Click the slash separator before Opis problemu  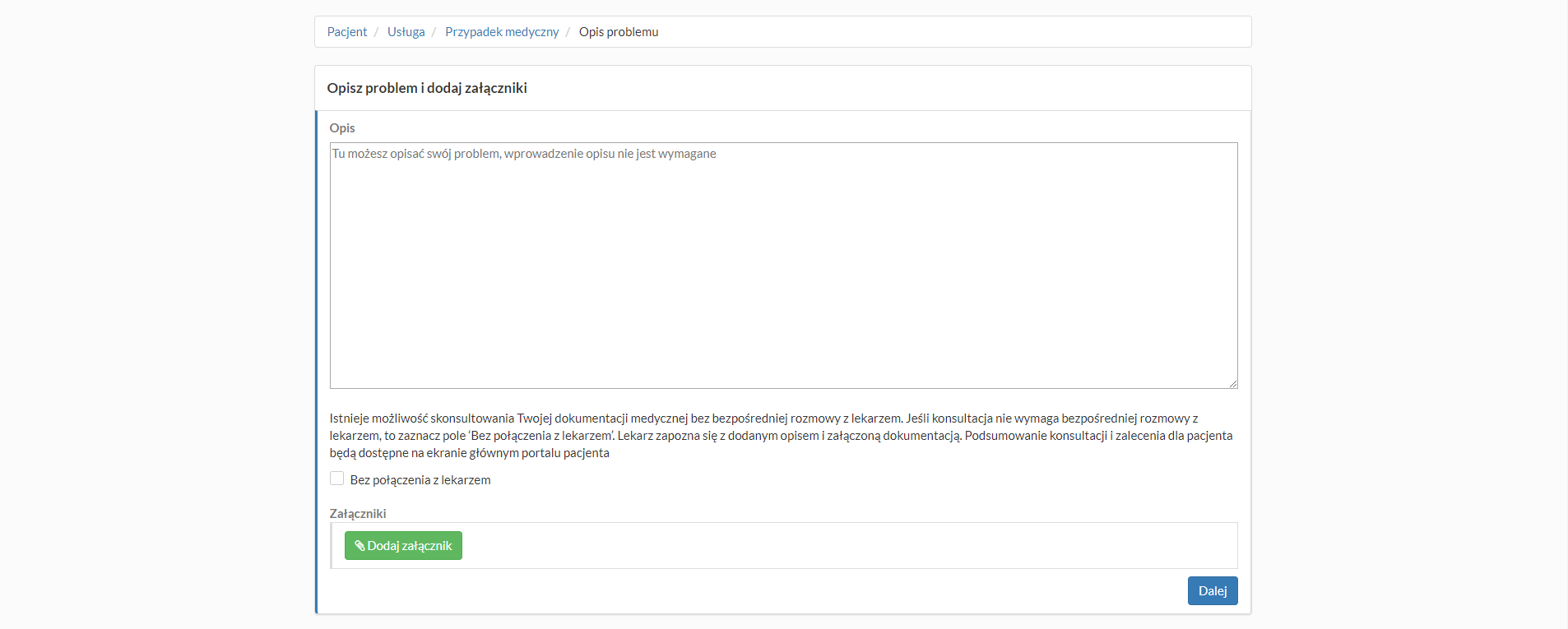(x=568, y=32)
